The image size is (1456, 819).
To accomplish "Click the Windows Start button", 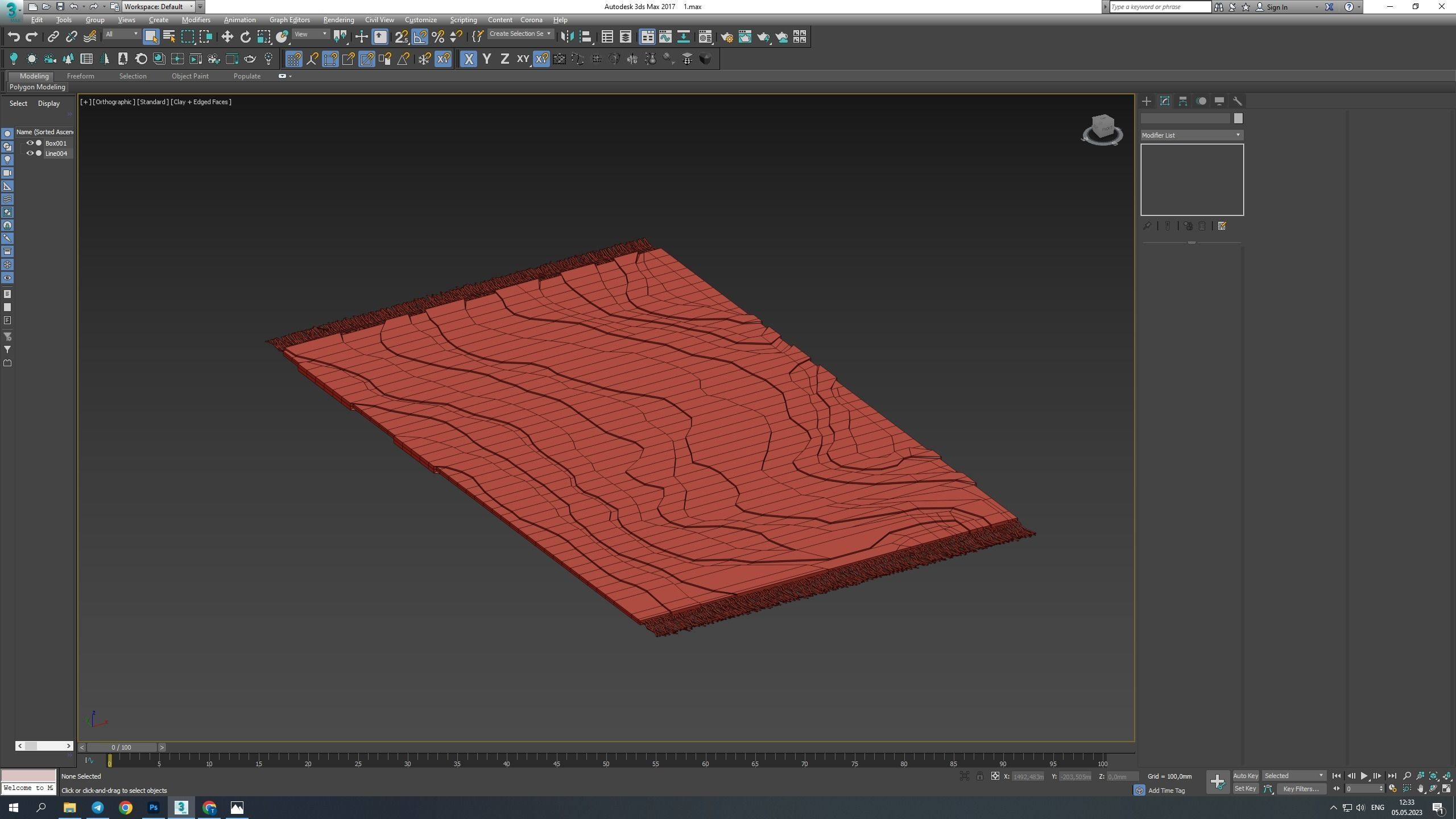I will pyautogui.click(x=14, y=807).
